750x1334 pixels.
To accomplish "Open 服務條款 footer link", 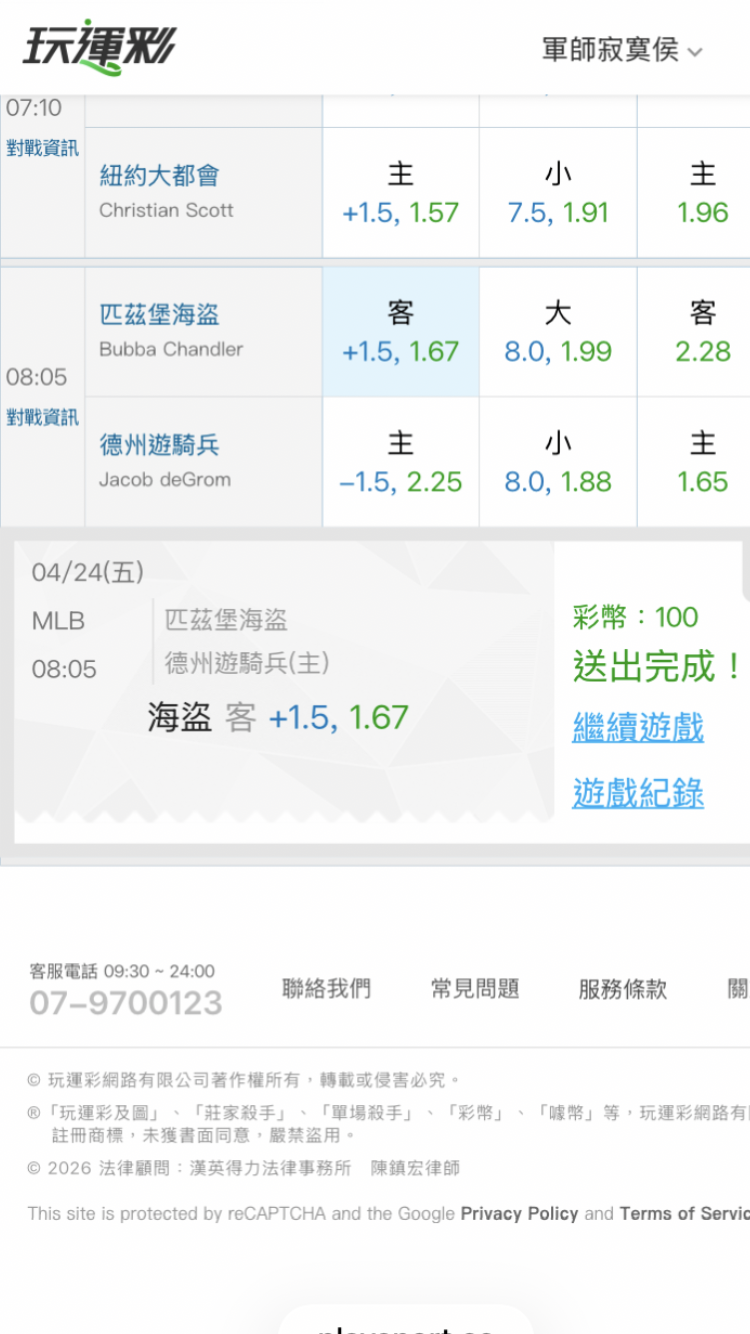I will click(x=622, y=989).
